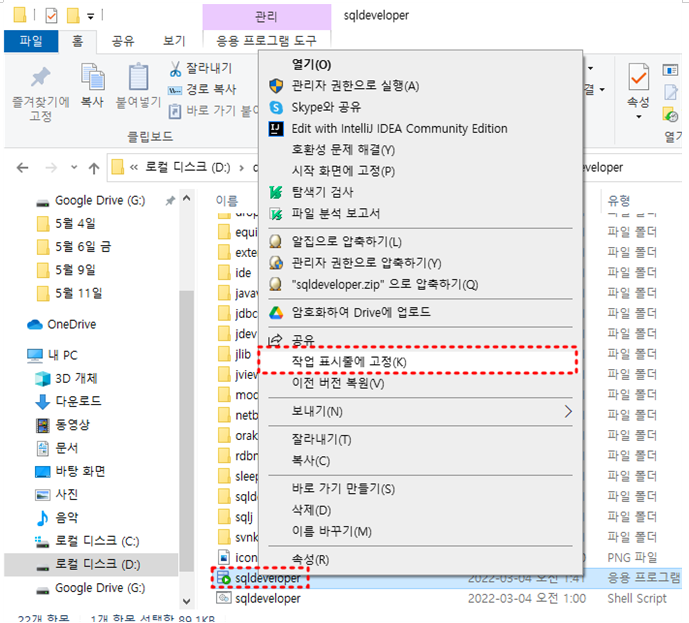The width and height of the screenshot is (689, 623).
Task: Click the Paste (붙여넣기) ribbon icon
Action: pos(138,77)
